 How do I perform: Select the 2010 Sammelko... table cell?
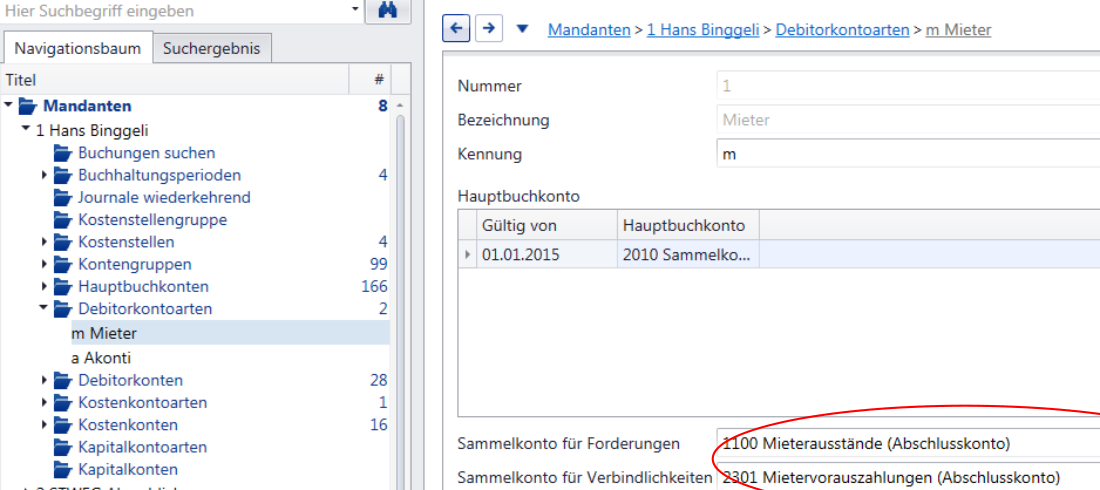pyautogui.click(x=688, y=254)
